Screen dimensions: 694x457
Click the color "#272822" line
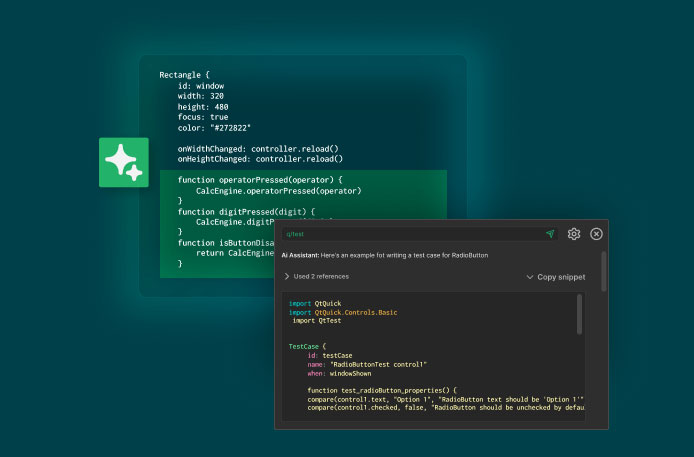pos(214,128)
